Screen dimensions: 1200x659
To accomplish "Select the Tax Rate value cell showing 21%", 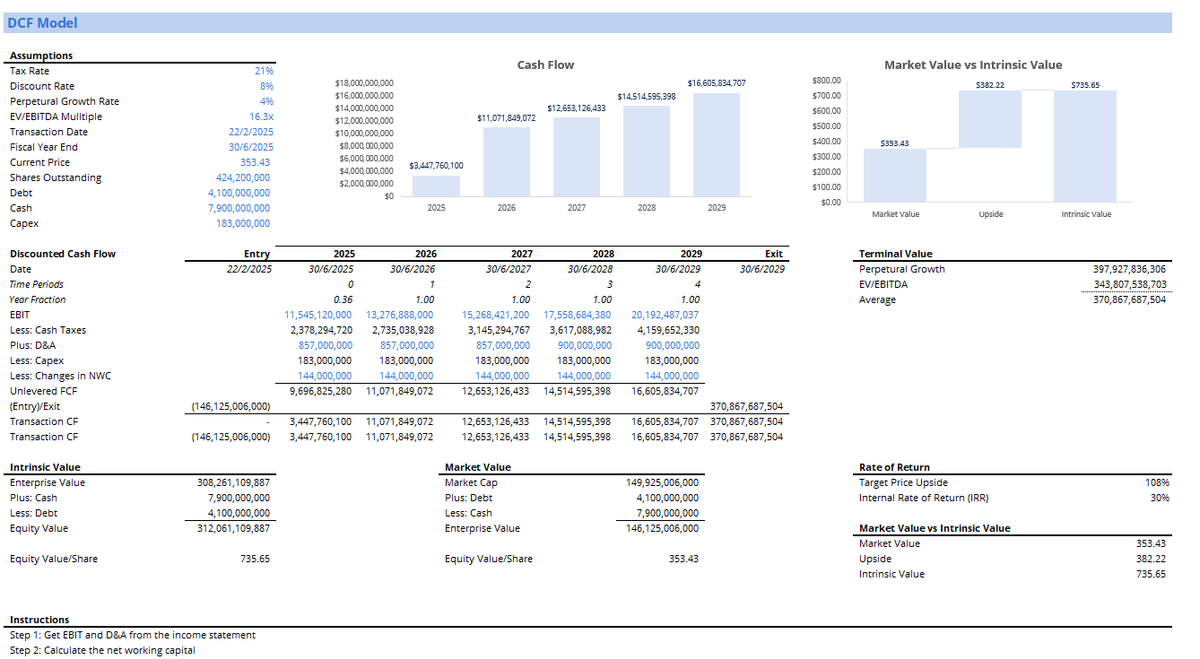I will click(x=262, y=70).
